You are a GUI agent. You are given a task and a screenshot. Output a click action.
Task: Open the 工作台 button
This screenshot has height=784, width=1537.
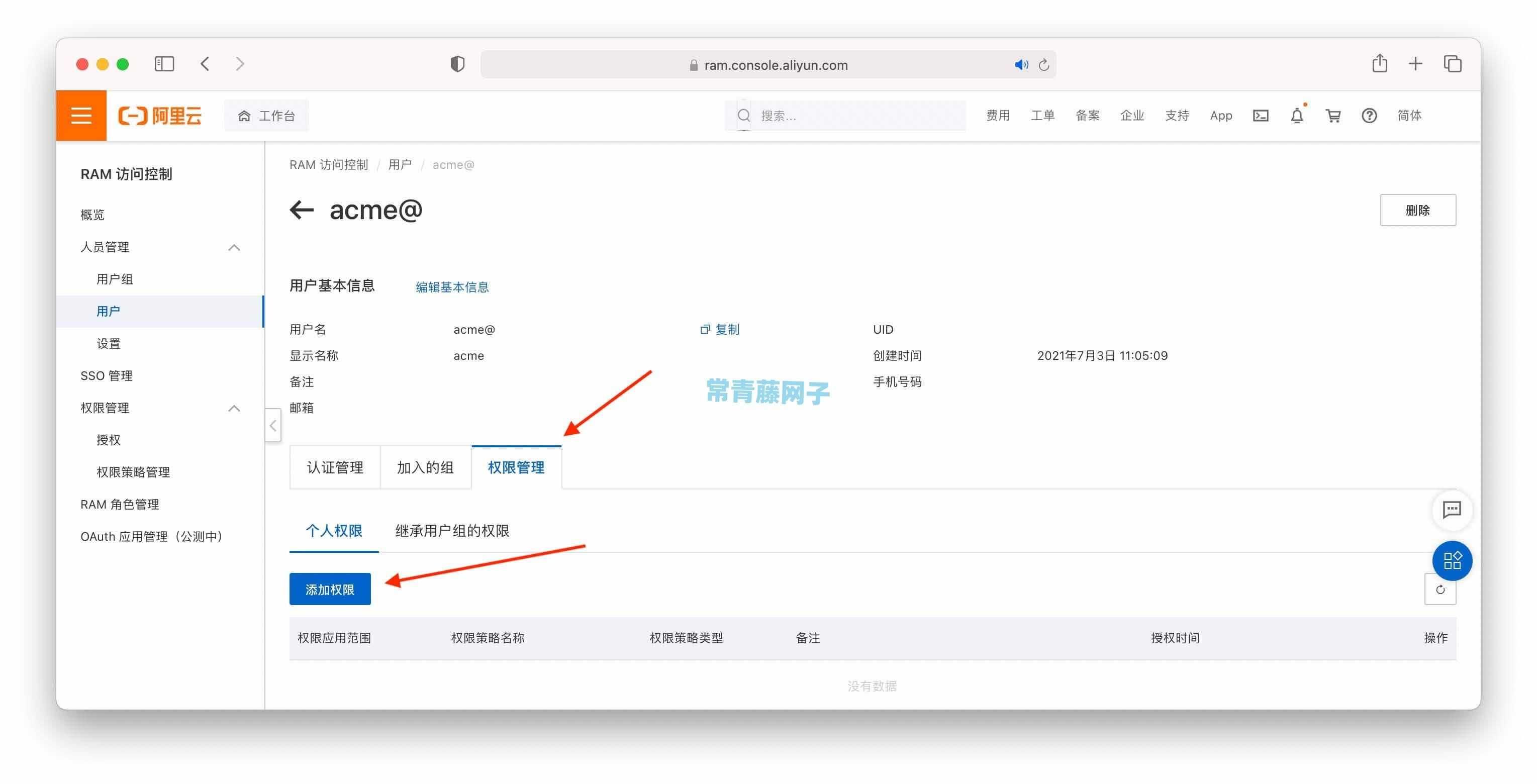(x=267, y=116)
